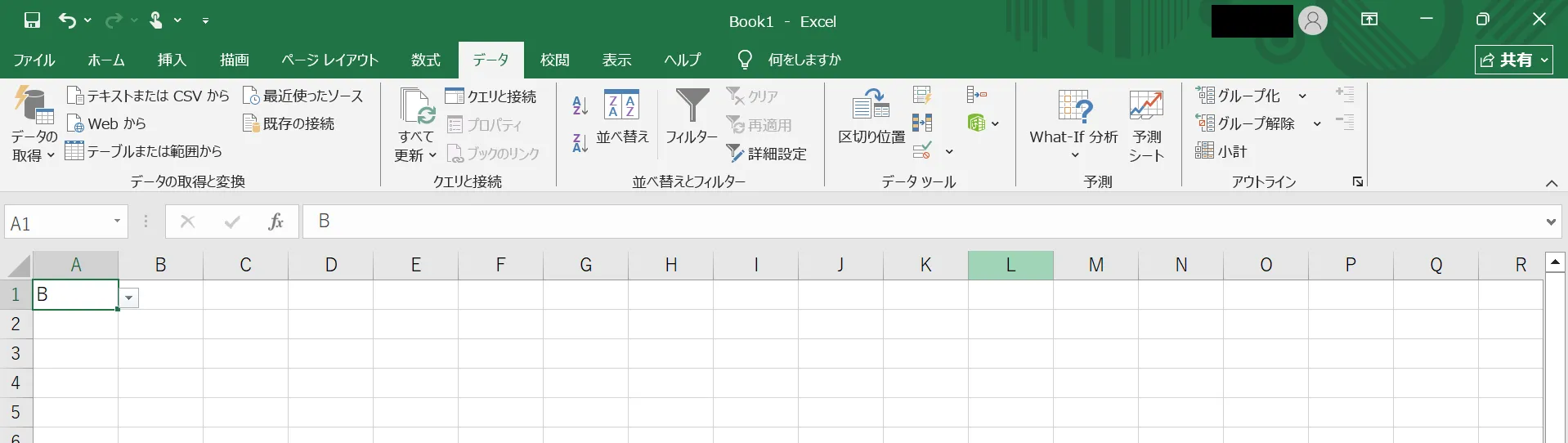
Task: Click the Undo arrow icon
Action: click(67, 20)
